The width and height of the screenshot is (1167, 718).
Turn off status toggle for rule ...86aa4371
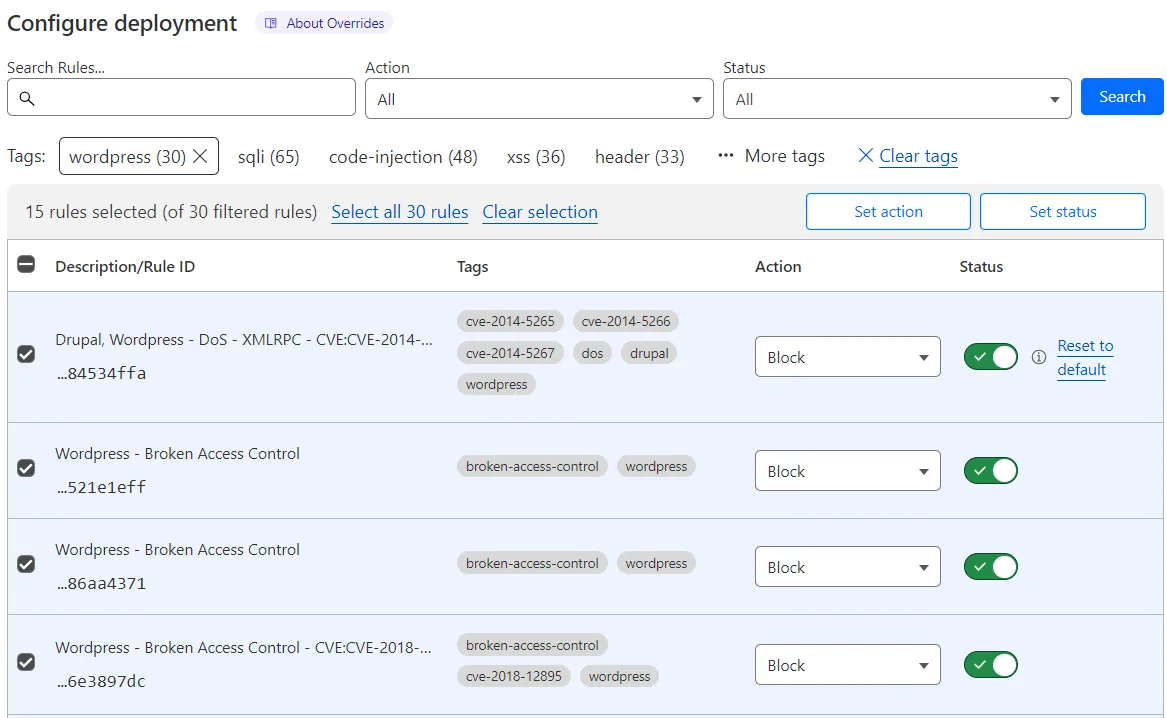point(990,566)
